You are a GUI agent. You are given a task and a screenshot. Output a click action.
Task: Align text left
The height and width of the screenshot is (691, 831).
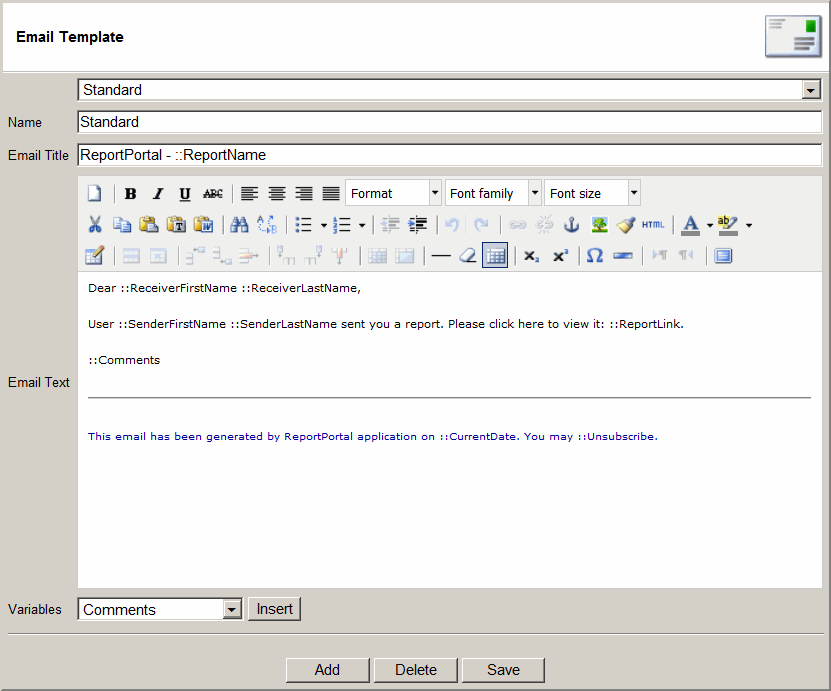[x=250, y=193]
